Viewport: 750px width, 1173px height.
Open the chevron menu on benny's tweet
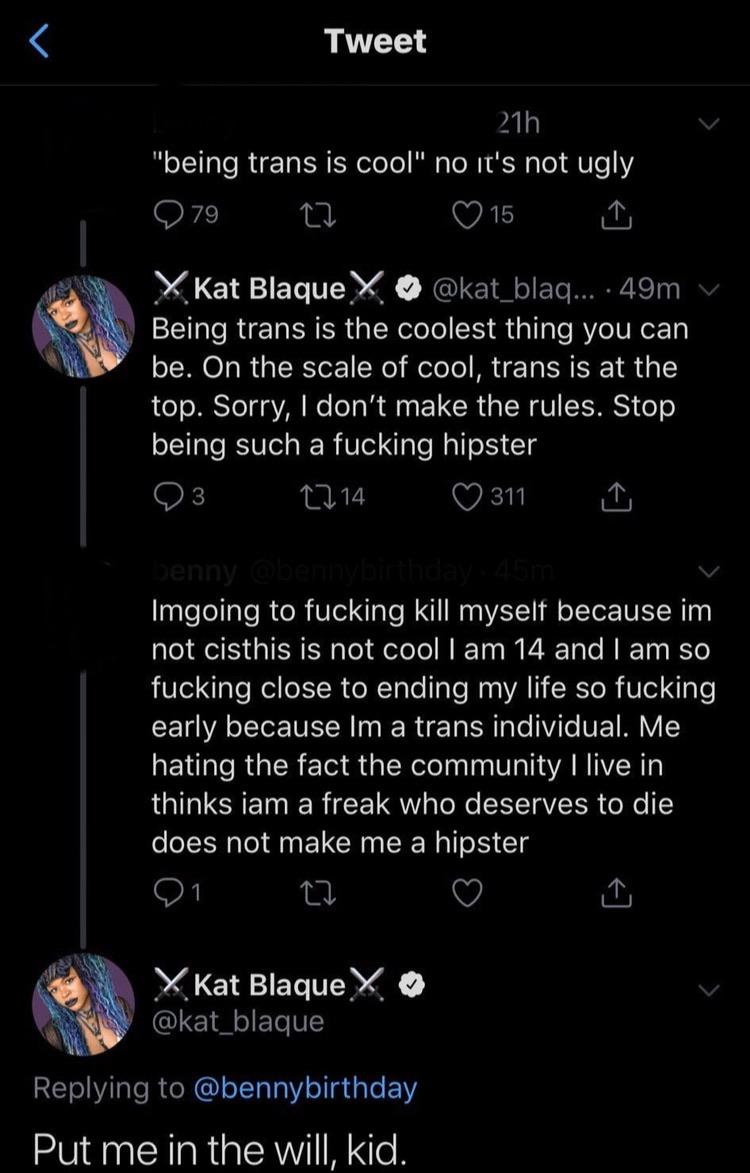[709, 572]
